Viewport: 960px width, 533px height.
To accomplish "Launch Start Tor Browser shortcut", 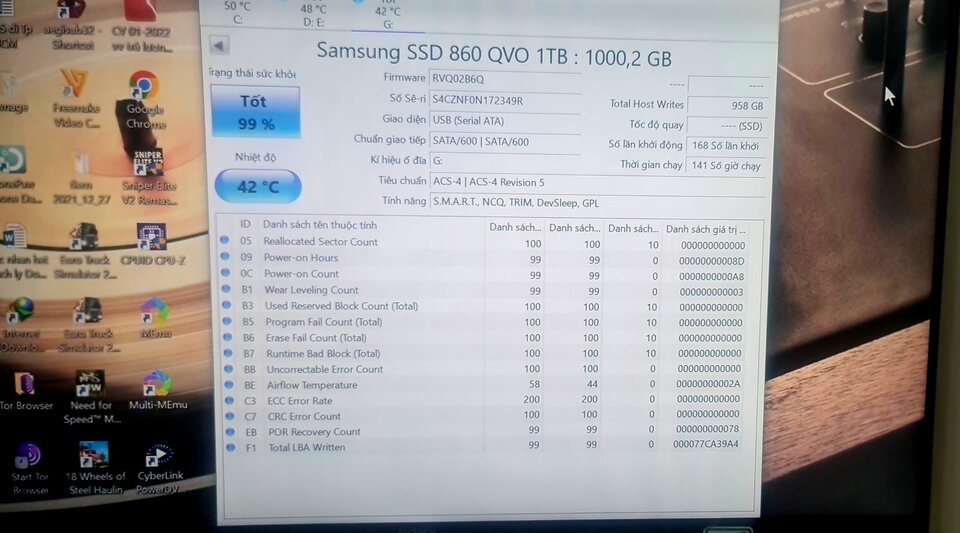I will click(29, 470).
